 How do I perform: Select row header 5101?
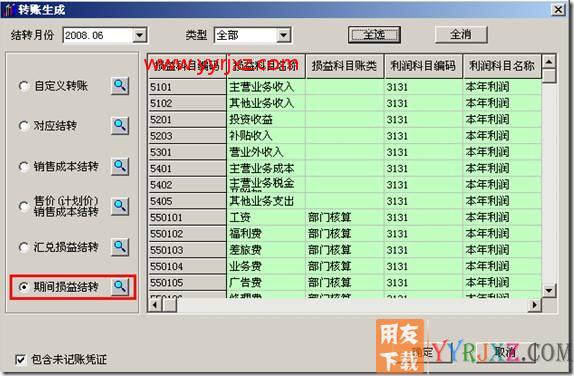pos(187,87)
